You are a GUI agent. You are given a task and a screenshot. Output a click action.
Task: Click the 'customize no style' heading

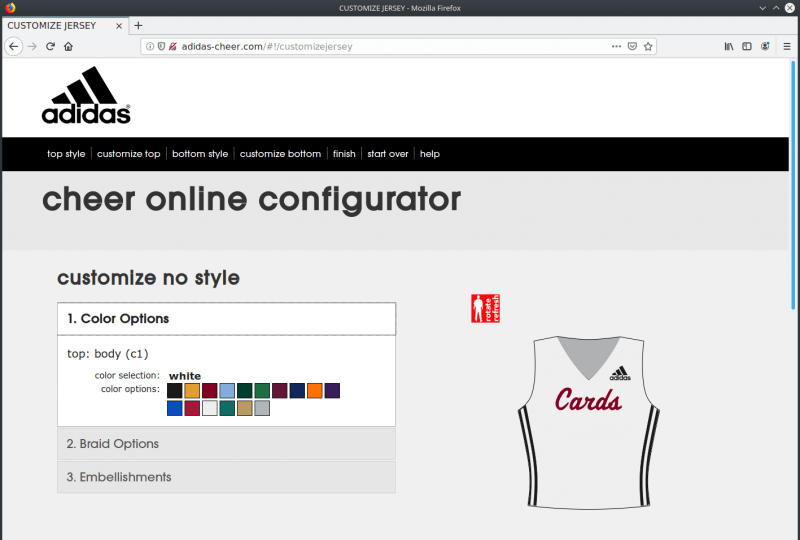(x=148, y=278)
